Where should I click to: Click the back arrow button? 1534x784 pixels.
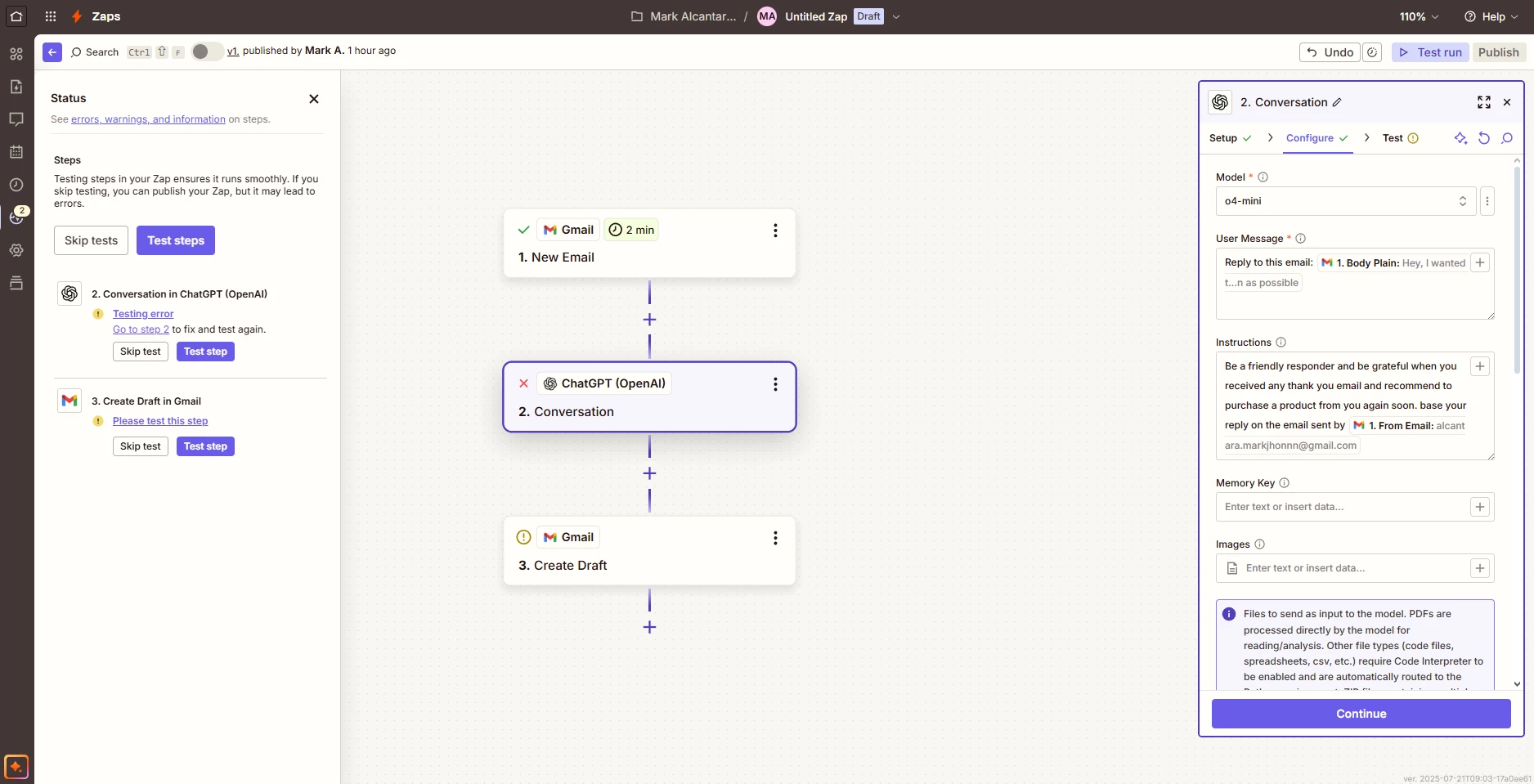pyautogui.click(x=52, y=52)
